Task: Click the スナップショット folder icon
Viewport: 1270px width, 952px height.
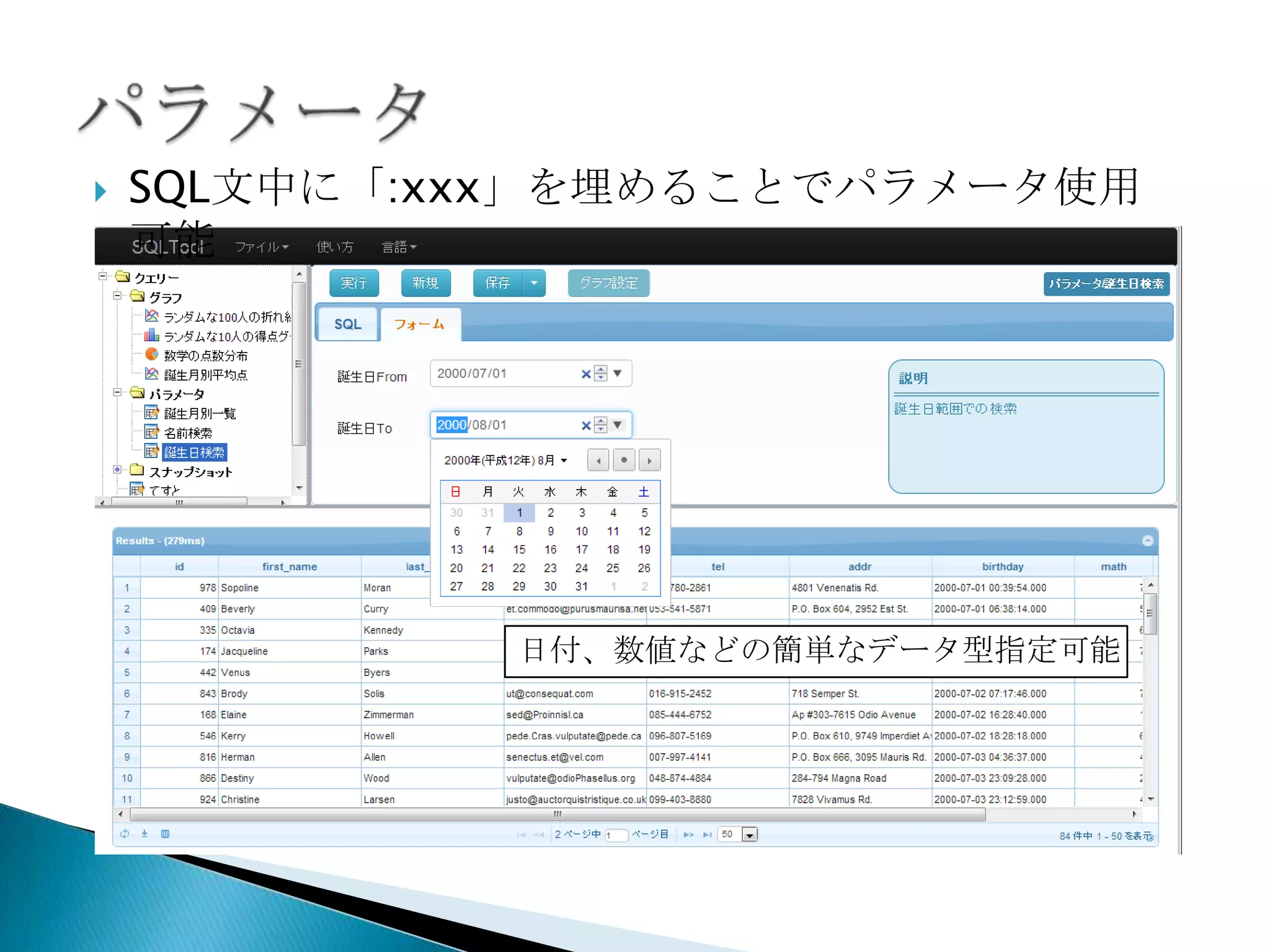Action: tap(138, 470)
